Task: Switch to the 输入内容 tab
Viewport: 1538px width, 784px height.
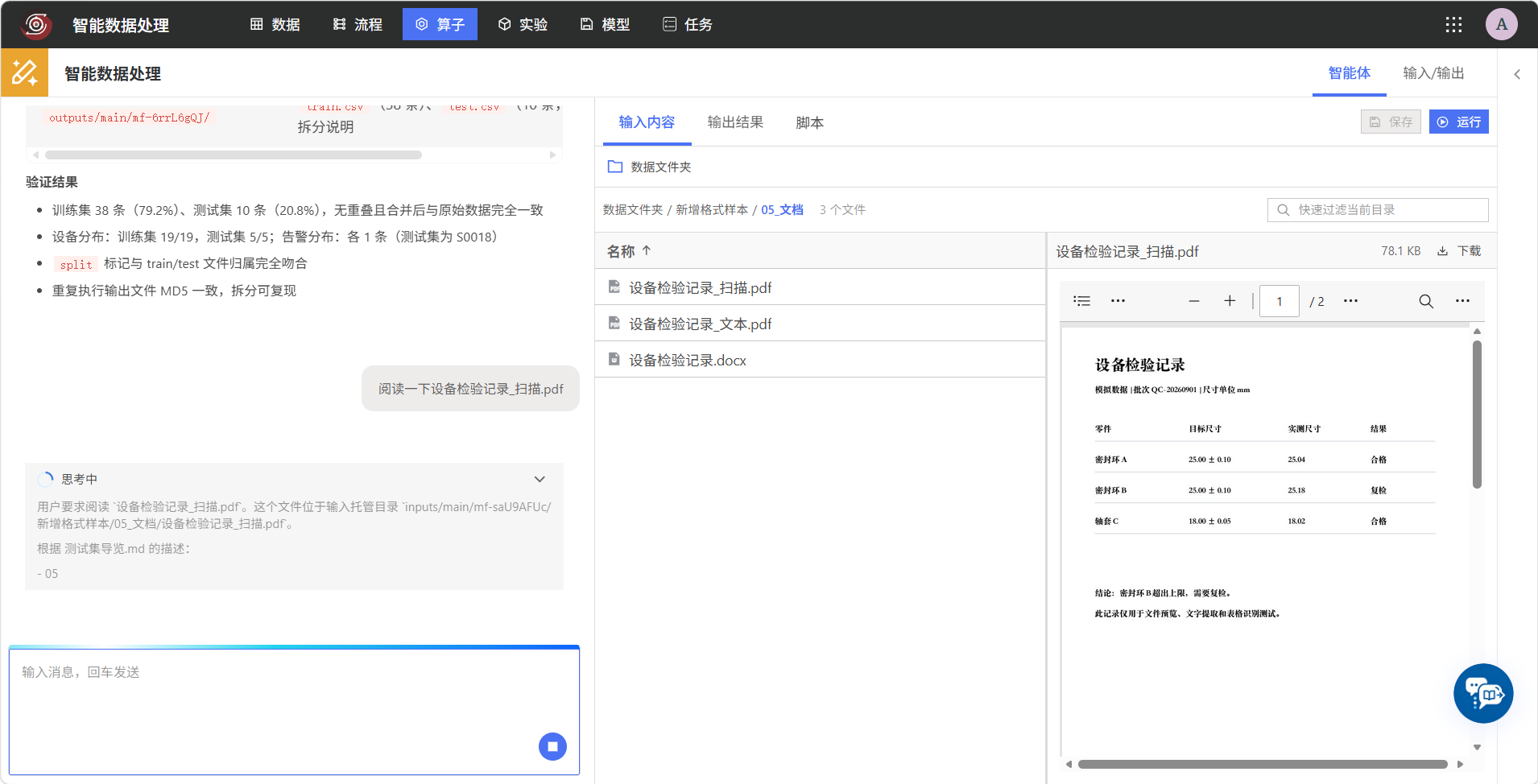Action: (x=647, y=122)
